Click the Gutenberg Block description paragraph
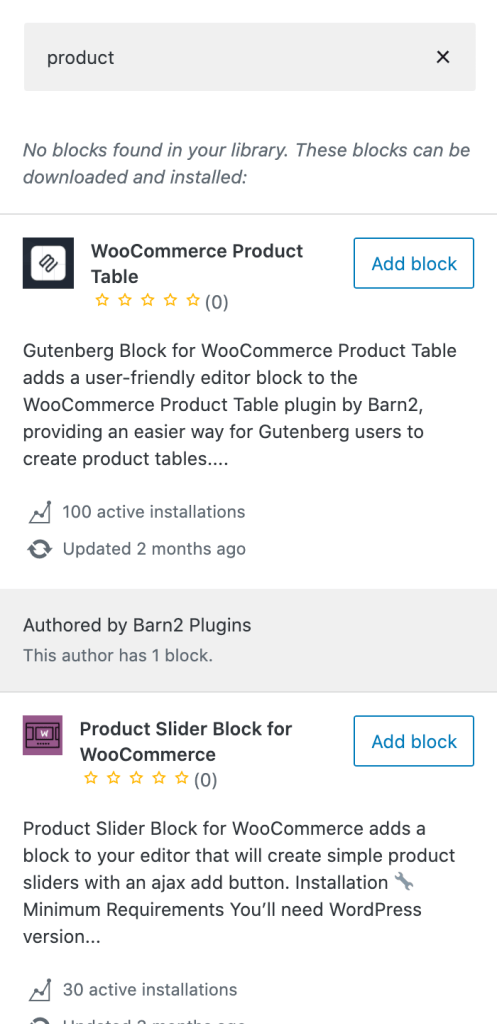 pos(240,405)
